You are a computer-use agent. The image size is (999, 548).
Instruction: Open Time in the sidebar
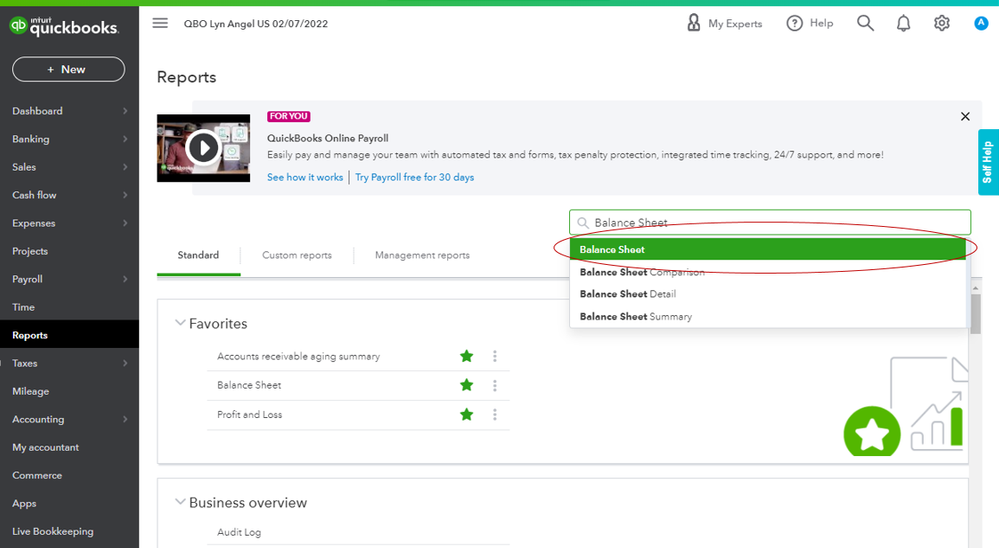24,307
